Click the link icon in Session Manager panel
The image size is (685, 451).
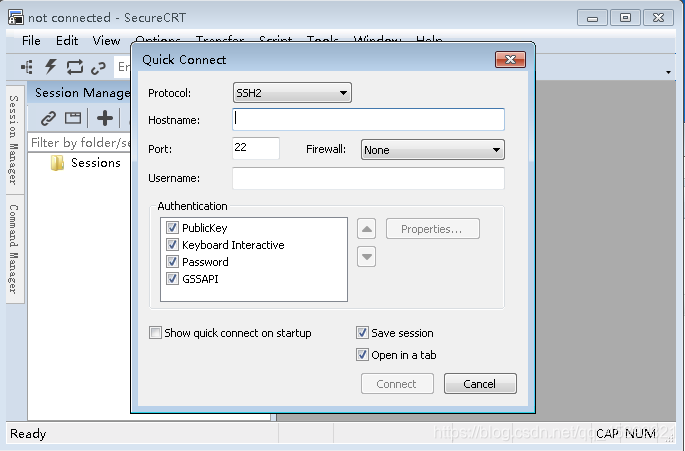pyautogui.click(x=48, y=118)
